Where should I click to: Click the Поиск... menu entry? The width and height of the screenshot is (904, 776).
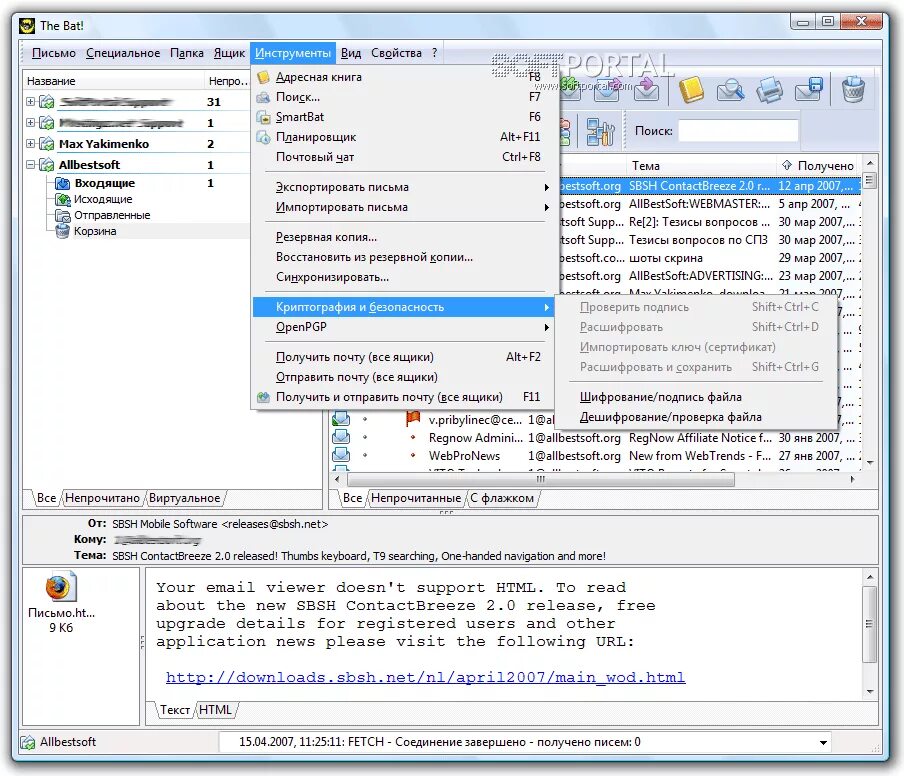pyautogui.click(x=402, y=97)
